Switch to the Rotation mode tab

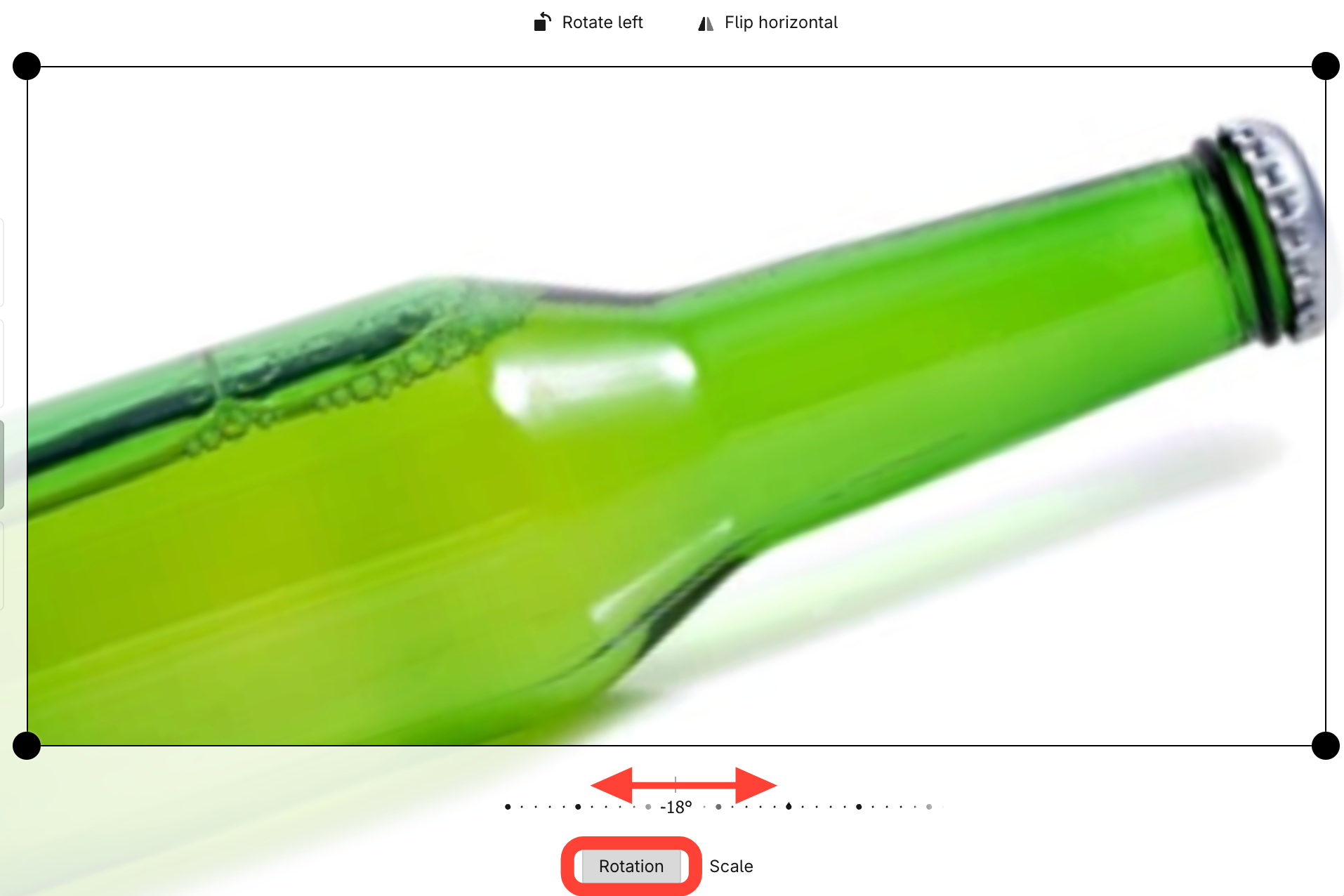(631, 866)
